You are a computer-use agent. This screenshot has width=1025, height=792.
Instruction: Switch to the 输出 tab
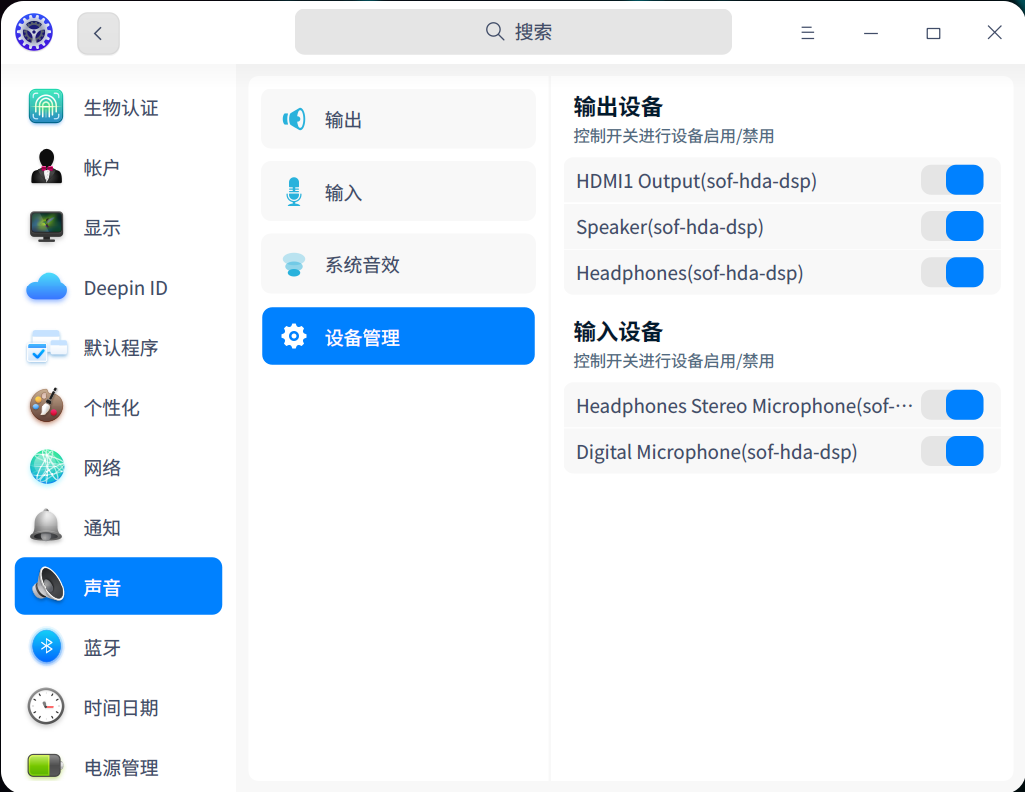(x=398, y=119)
